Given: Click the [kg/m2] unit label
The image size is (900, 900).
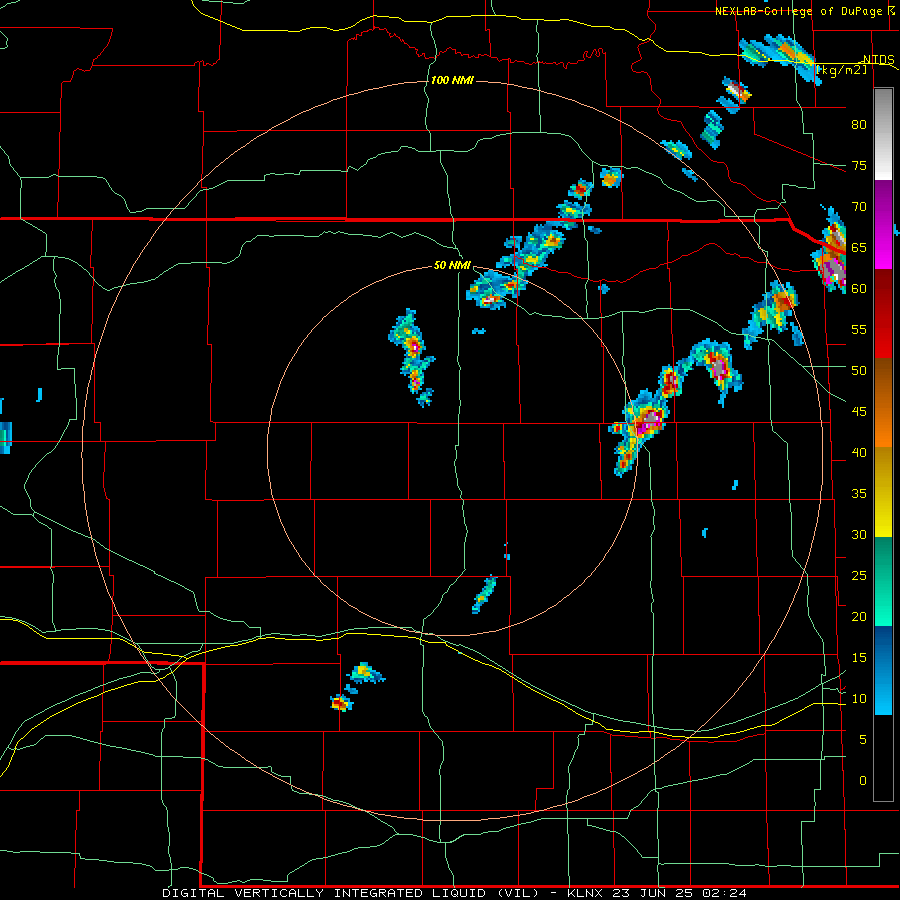Looking at the screenshot, I should click(x=841, y=70).
